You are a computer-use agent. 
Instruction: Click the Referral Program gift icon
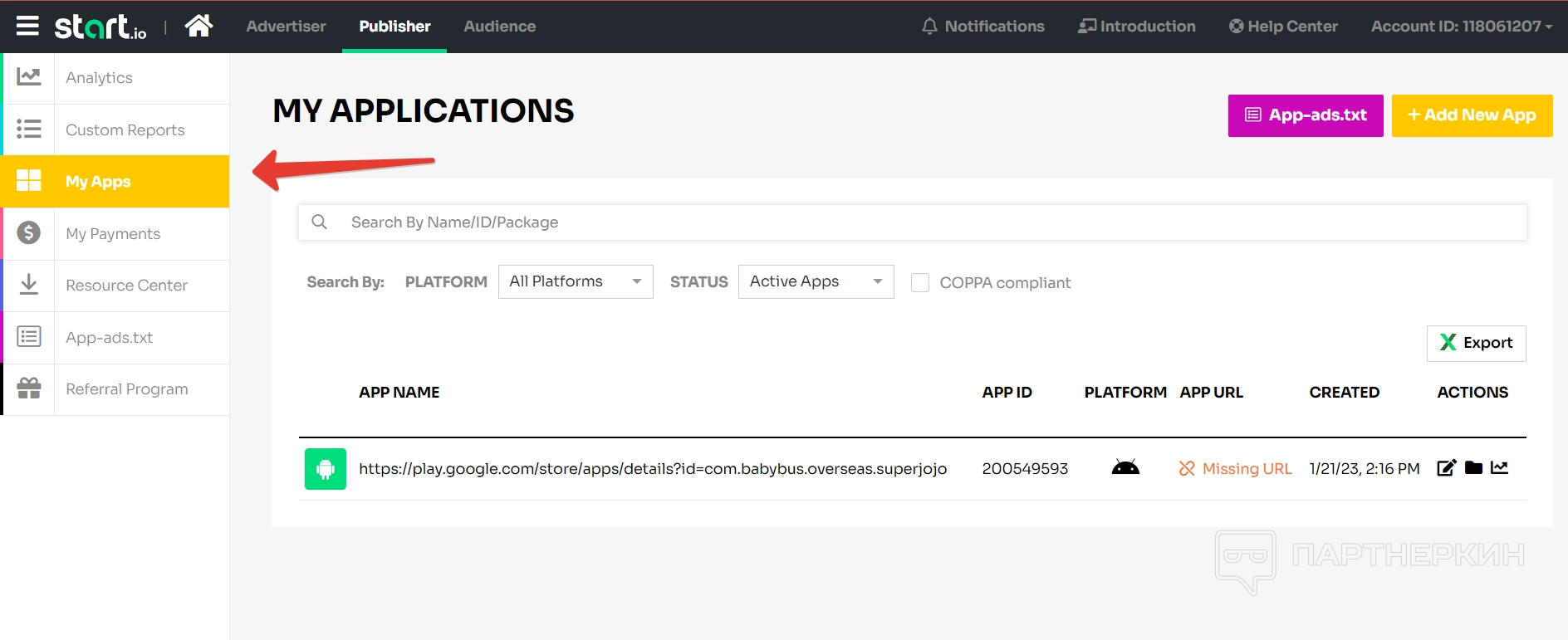click(x=29, y=388)
